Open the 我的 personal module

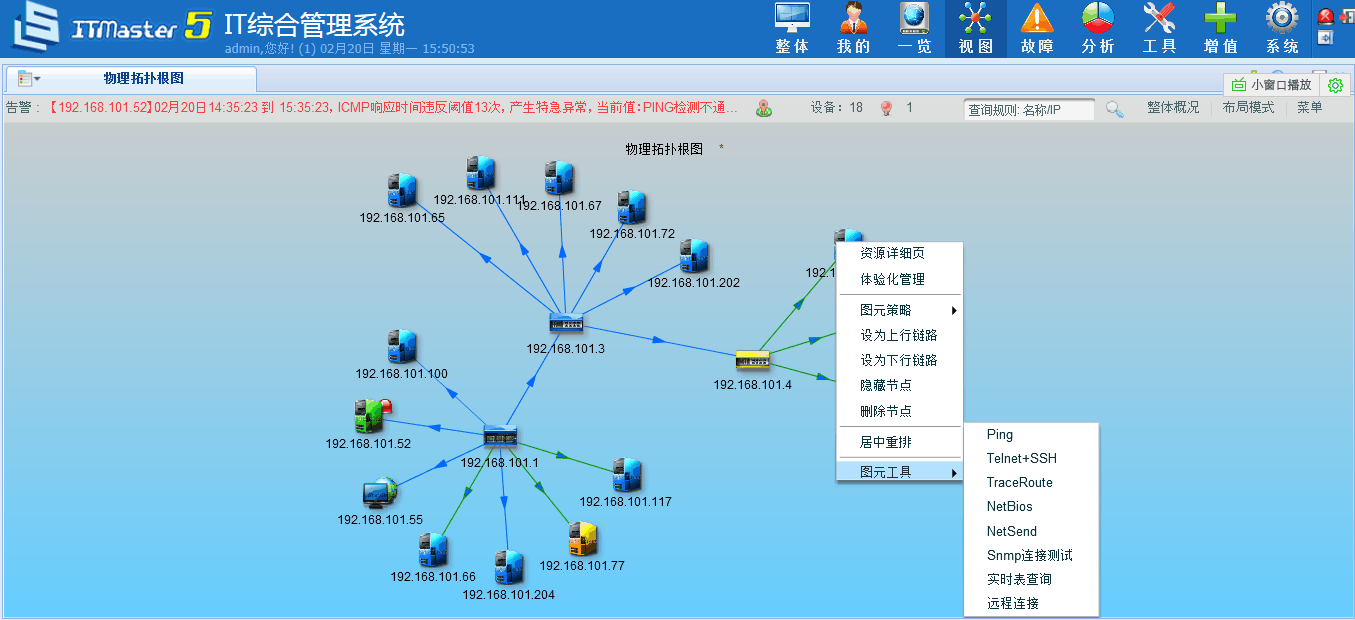click(853, 29)
